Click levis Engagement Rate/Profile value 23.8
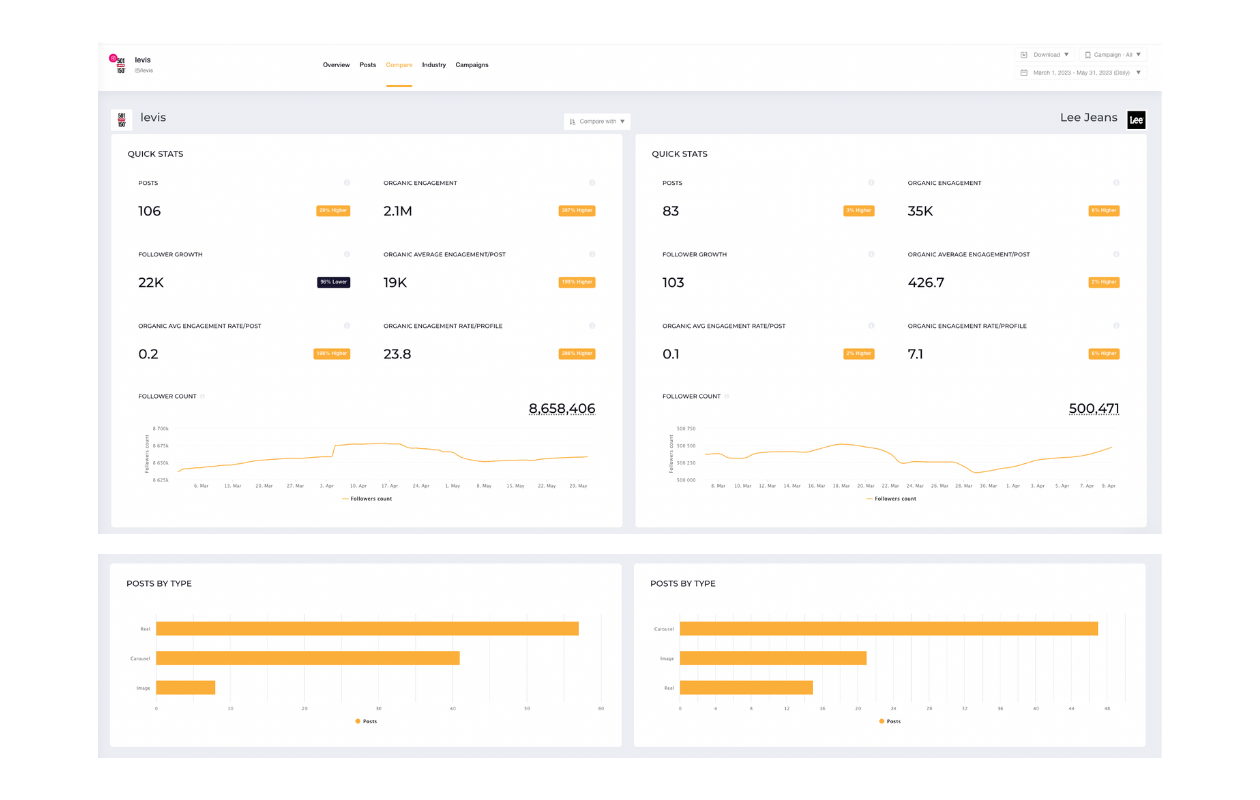This screenshot has width=1260, height=800. coord(397,354)
